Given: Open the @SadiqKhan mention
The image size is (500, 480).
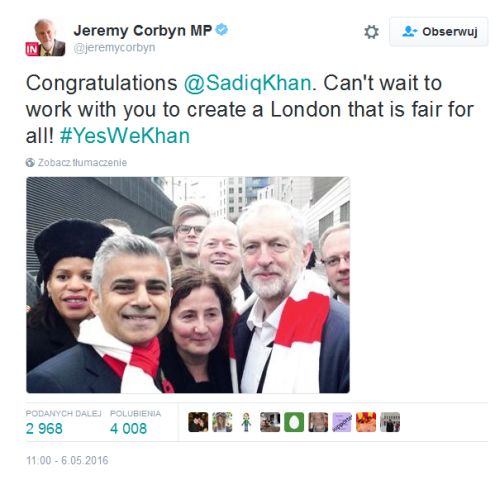Looking at the screenshot, I should point(248,83).
